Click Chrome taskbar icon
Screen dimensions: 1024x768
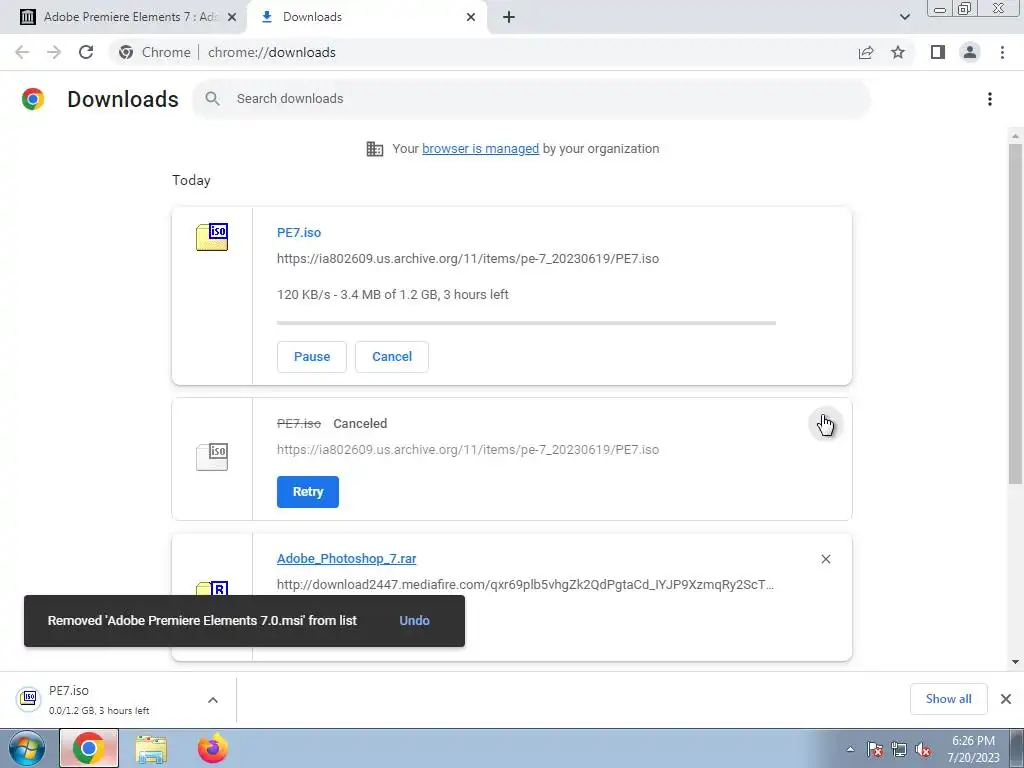(89, 748)
